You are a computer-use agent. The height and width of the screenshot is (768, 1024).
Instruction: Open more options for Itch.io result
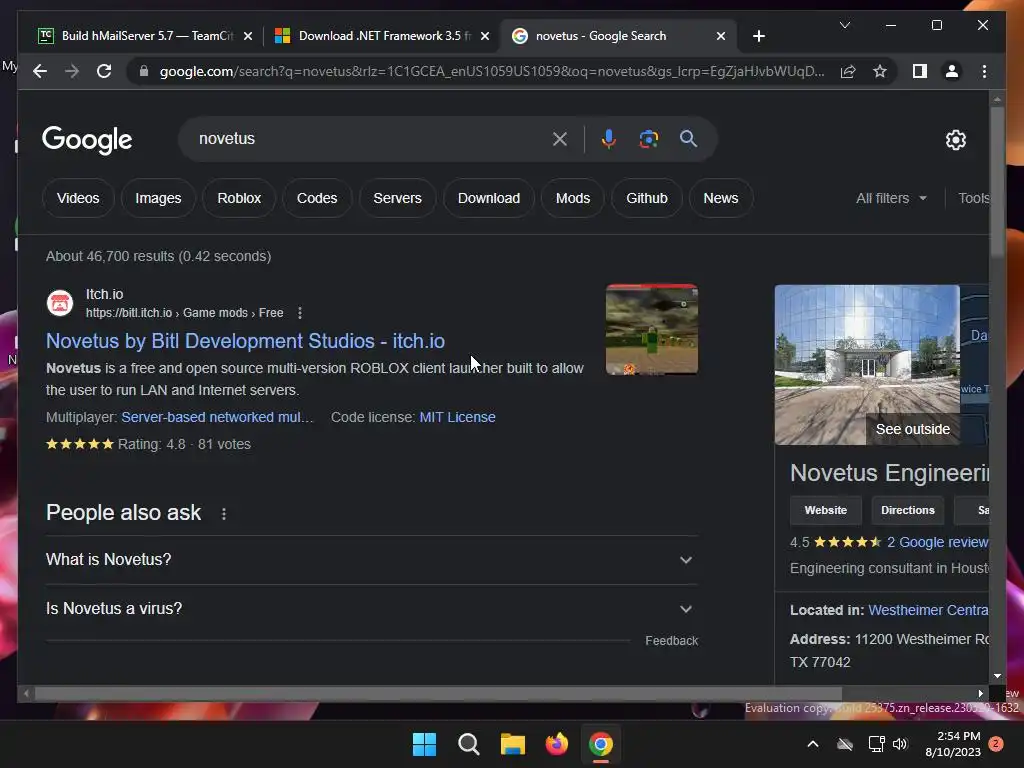(300, 313)
